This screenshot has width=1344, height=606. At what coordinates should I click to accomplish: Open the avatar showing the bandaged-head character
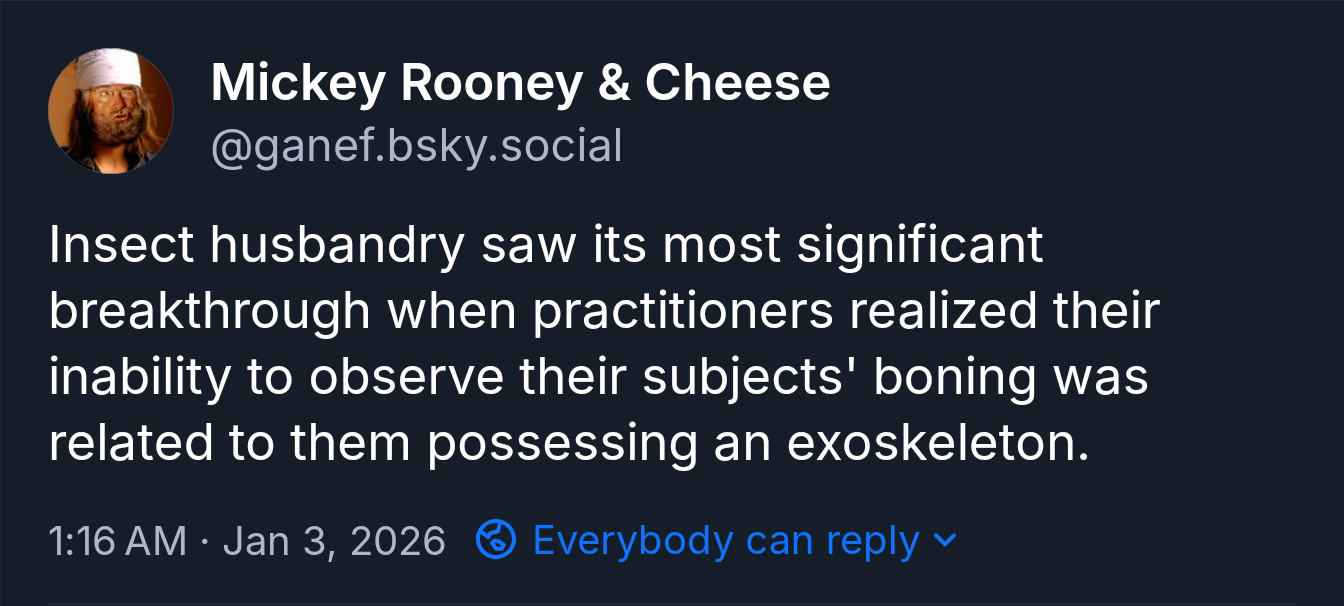point(112,111)
